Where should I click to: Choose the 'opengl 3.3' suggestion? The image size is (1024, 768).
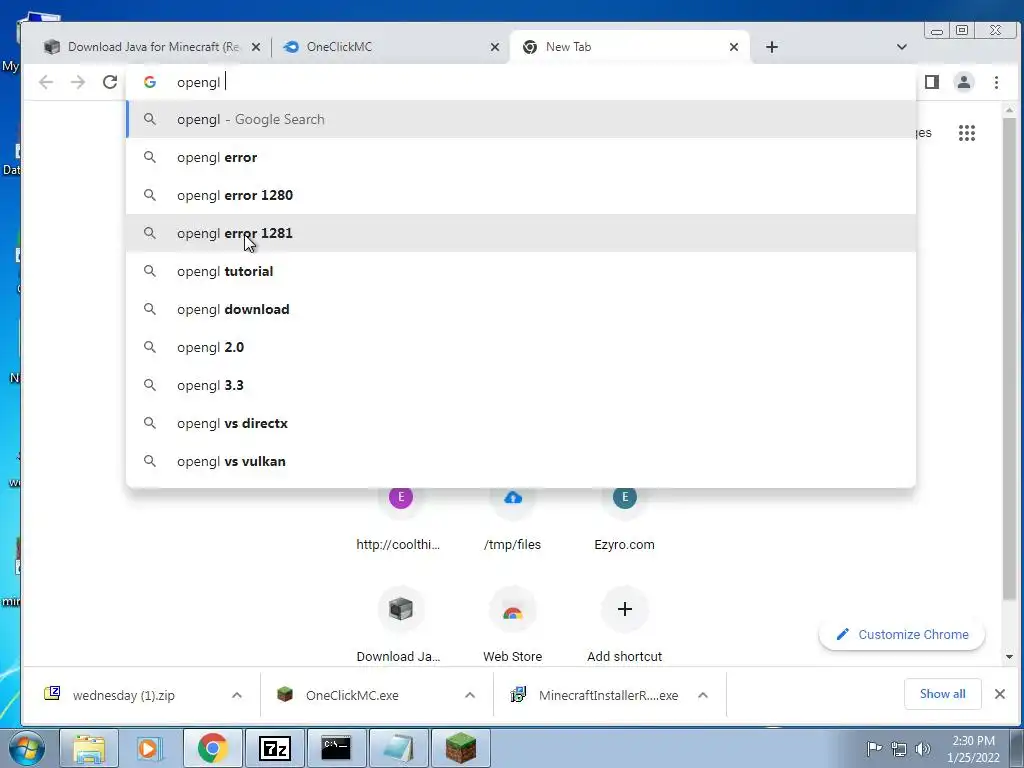click(521, 385)
